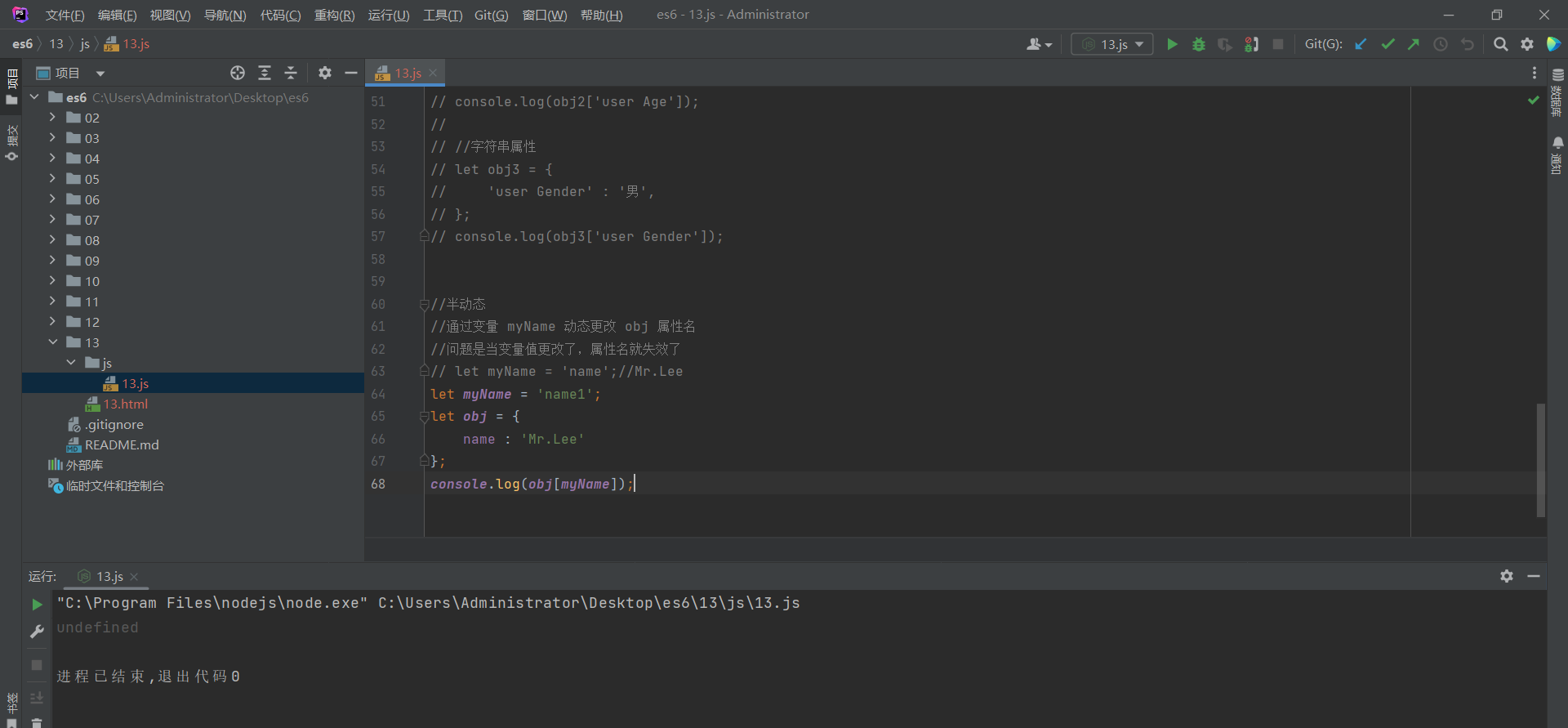Open README.md in project tree
This screenshot has width=1568, height=728.
(x=122, y=444)
